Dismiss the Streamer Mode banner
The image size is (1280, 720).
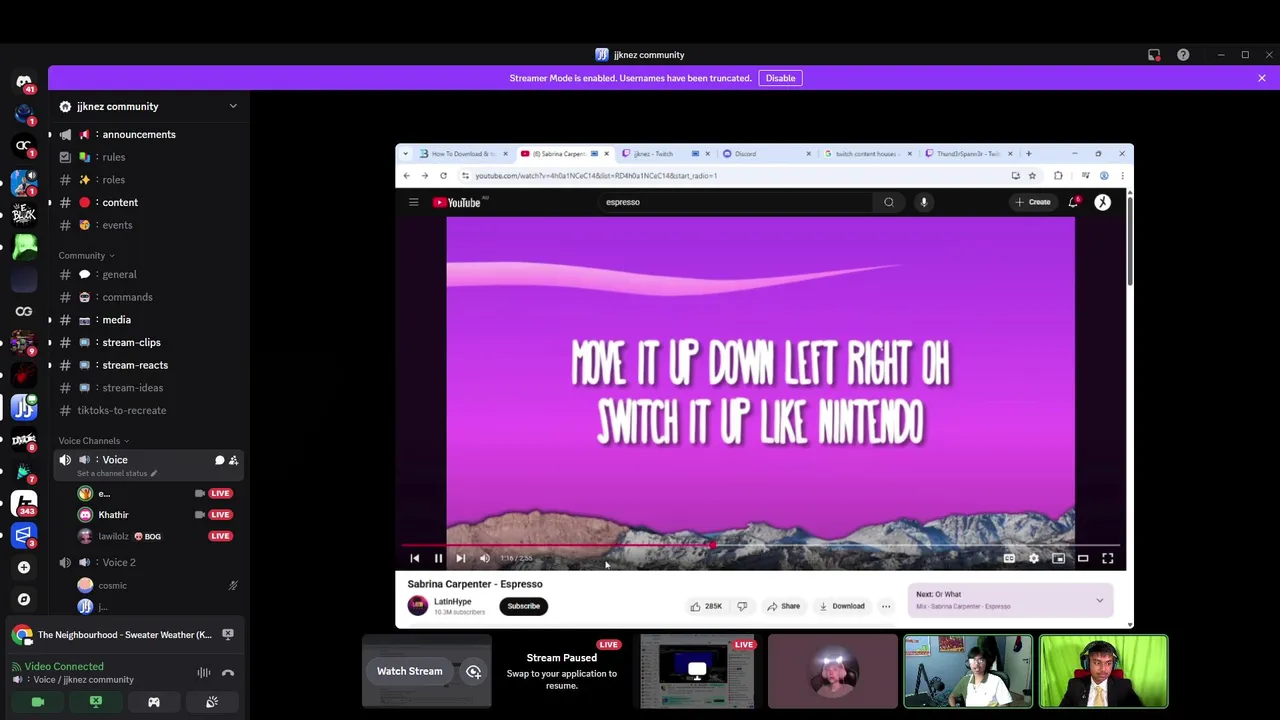tap(1262, 78)
